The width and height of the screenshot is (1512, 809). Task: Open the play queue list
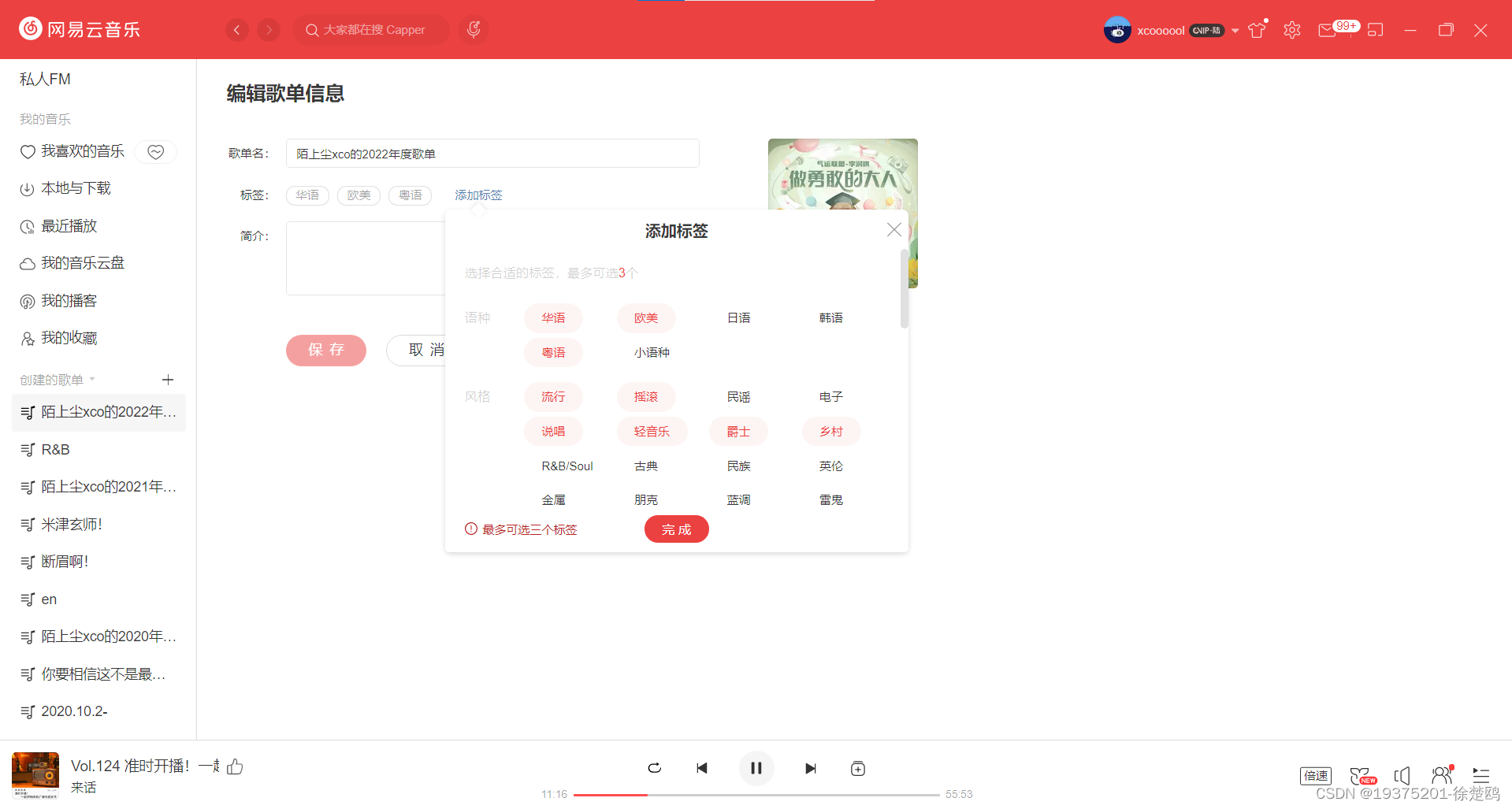point(1481,776)
